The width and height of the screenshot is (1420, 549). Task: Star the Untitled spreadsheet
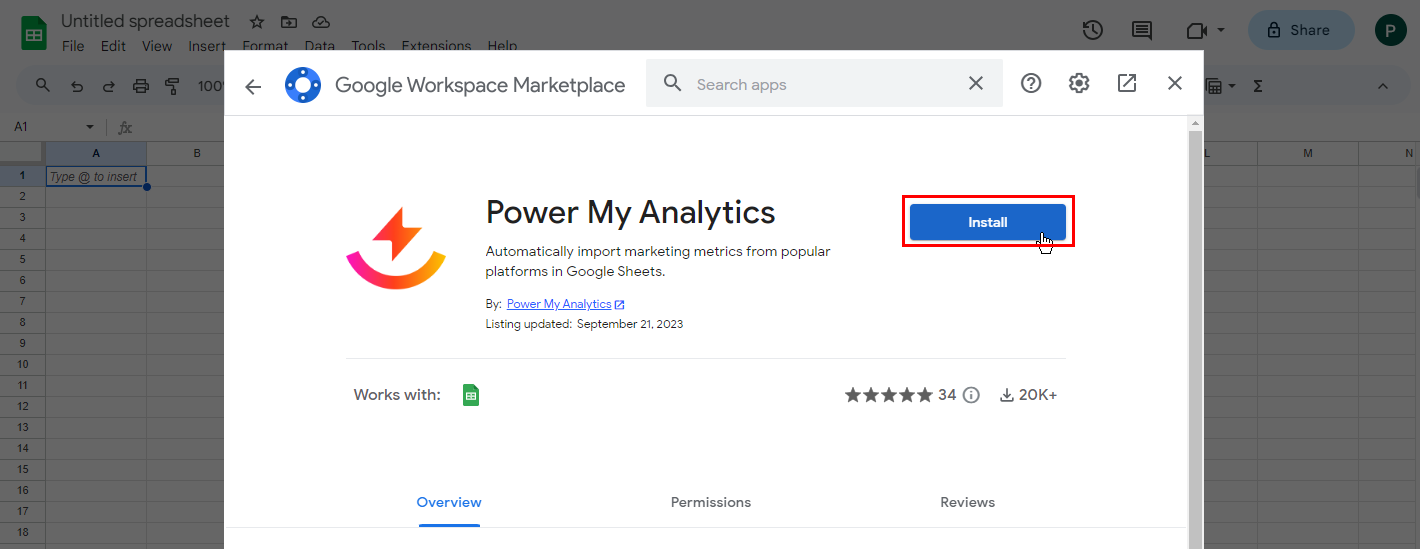tap(257, 22)
